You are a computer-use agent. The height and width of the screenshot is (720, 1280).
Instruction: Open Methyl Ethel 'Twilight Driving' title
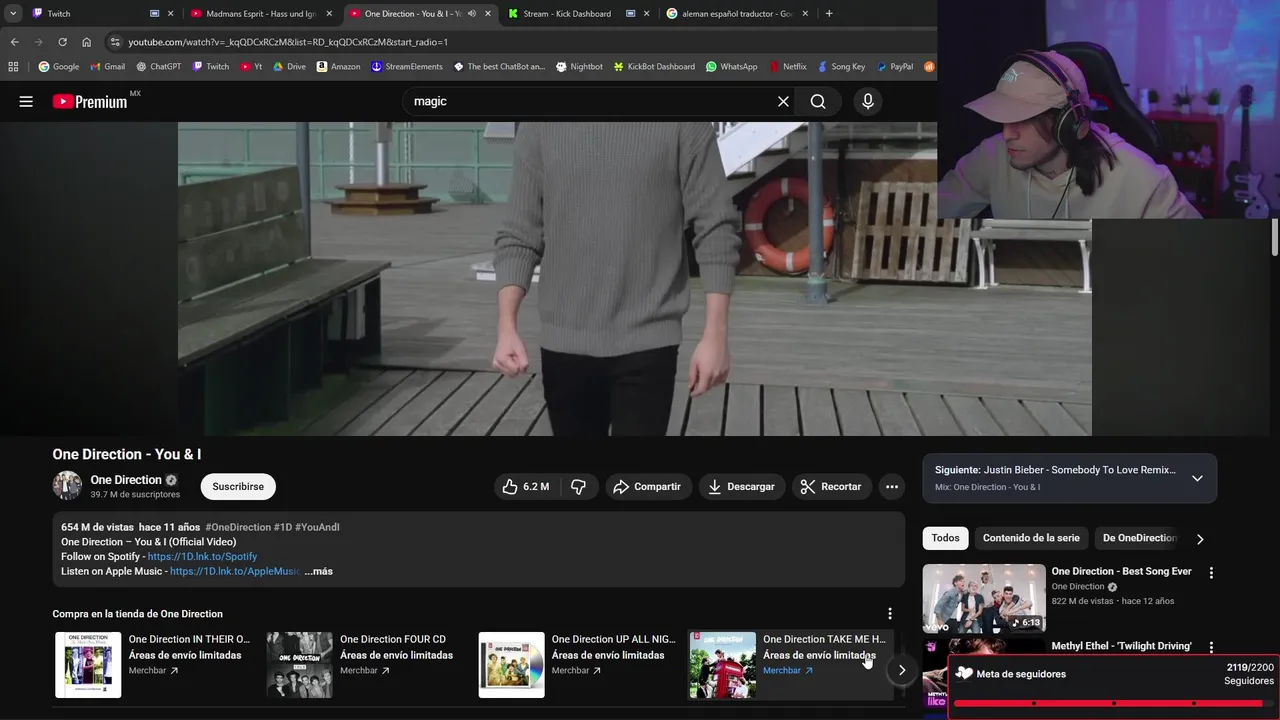(1122, 646)
